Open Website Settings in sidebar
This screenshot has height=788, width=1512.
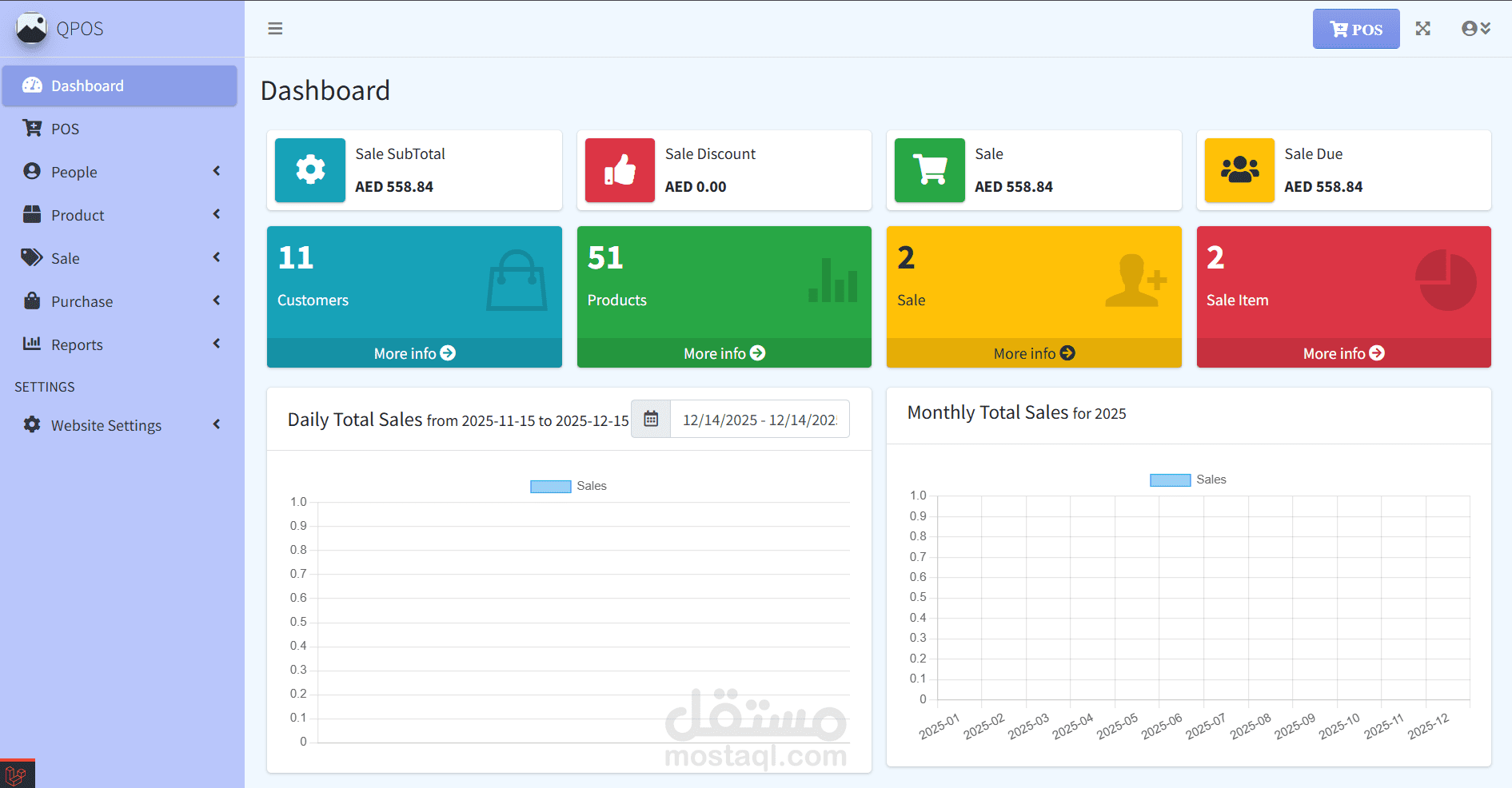pyautogui.click(x=120, y=425)
